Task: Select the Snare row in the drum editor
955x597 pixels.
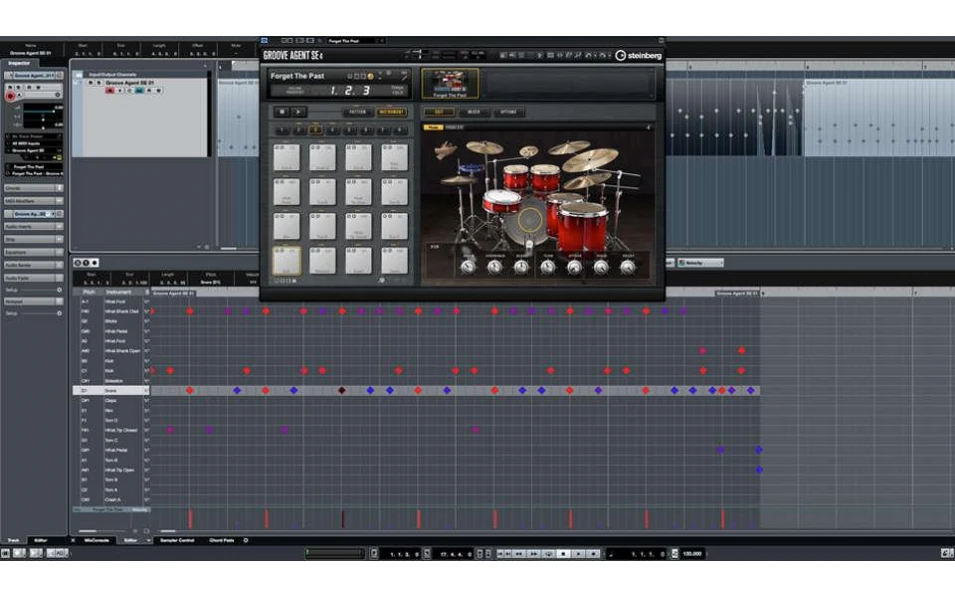Action: coord(111,390)
